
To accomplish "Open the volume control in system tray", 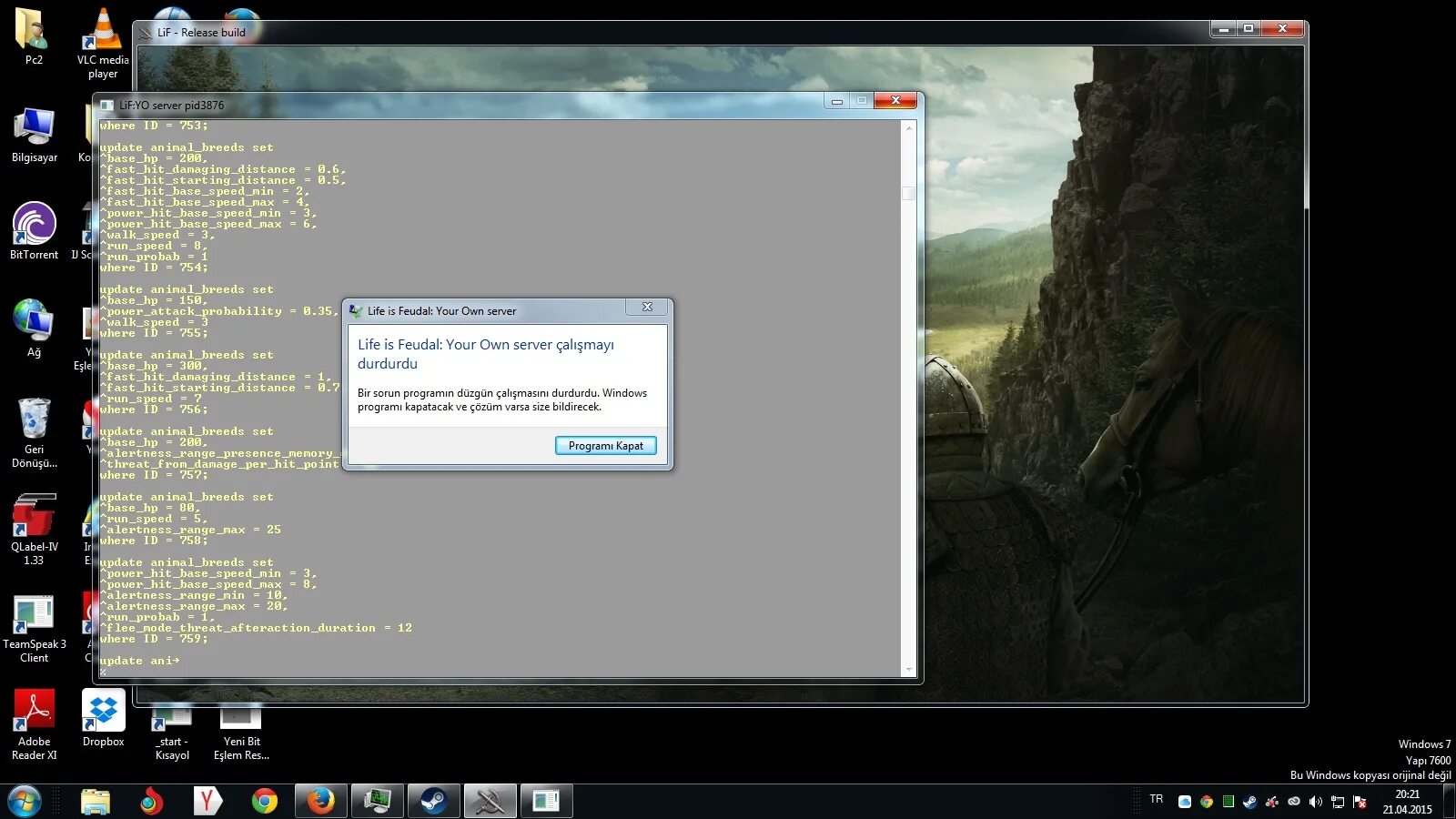I will click(1316, 802).
